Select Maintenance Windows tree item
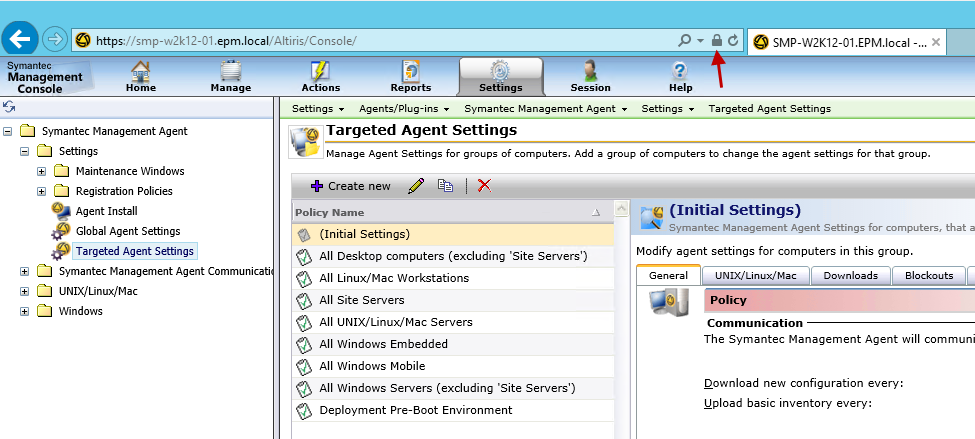 point(130,171)
